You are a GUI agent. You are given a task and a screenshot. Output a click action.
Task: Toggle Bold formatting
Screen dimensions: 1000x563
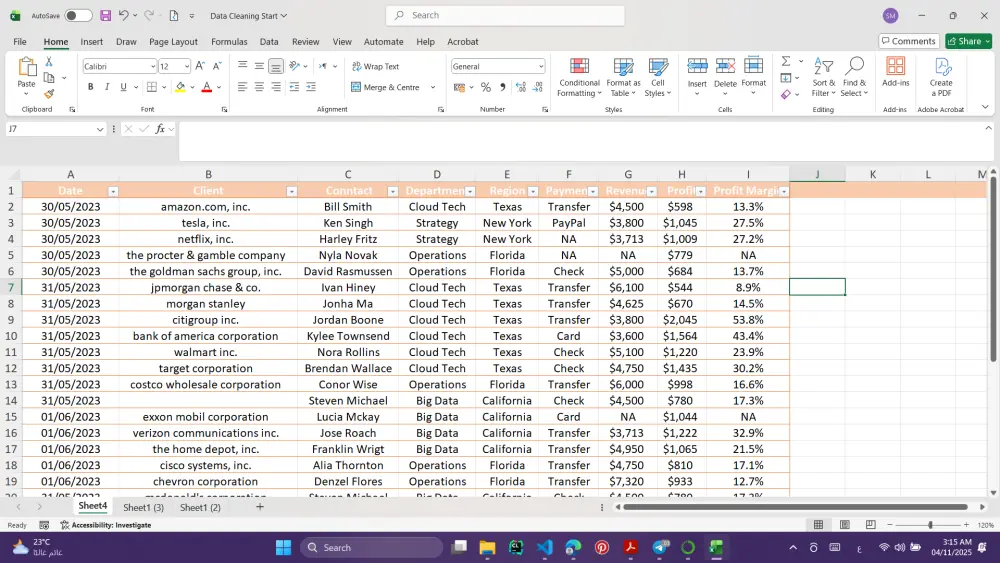[x=91, y=87]
